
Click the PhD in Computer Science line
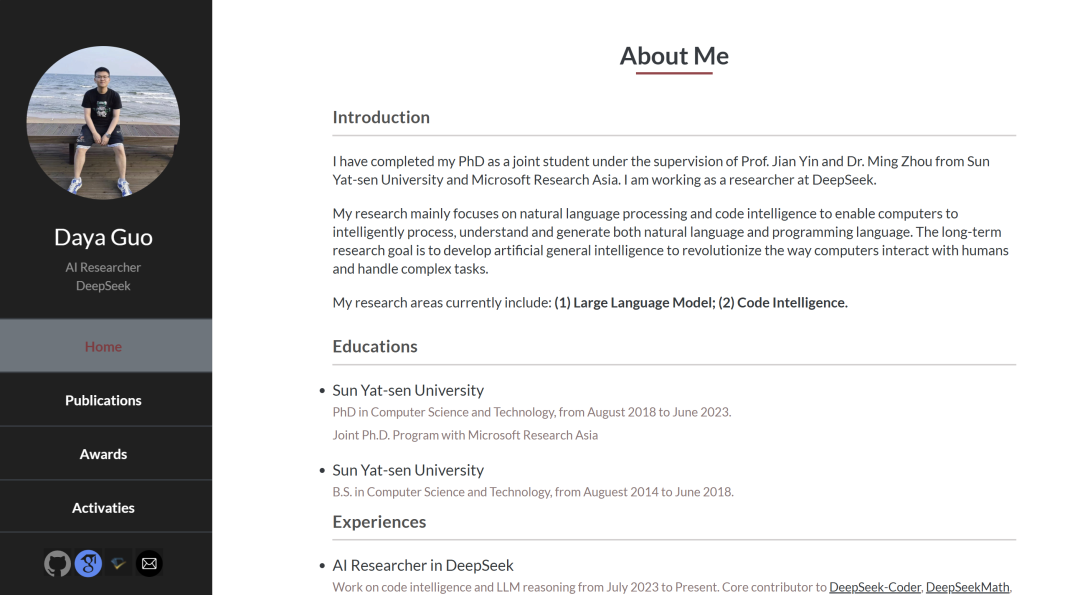(531, 412)
